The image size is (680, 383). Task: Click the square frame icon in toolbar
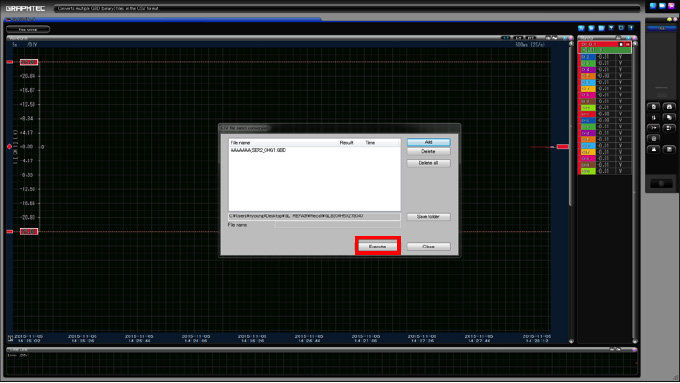point(621,28)
